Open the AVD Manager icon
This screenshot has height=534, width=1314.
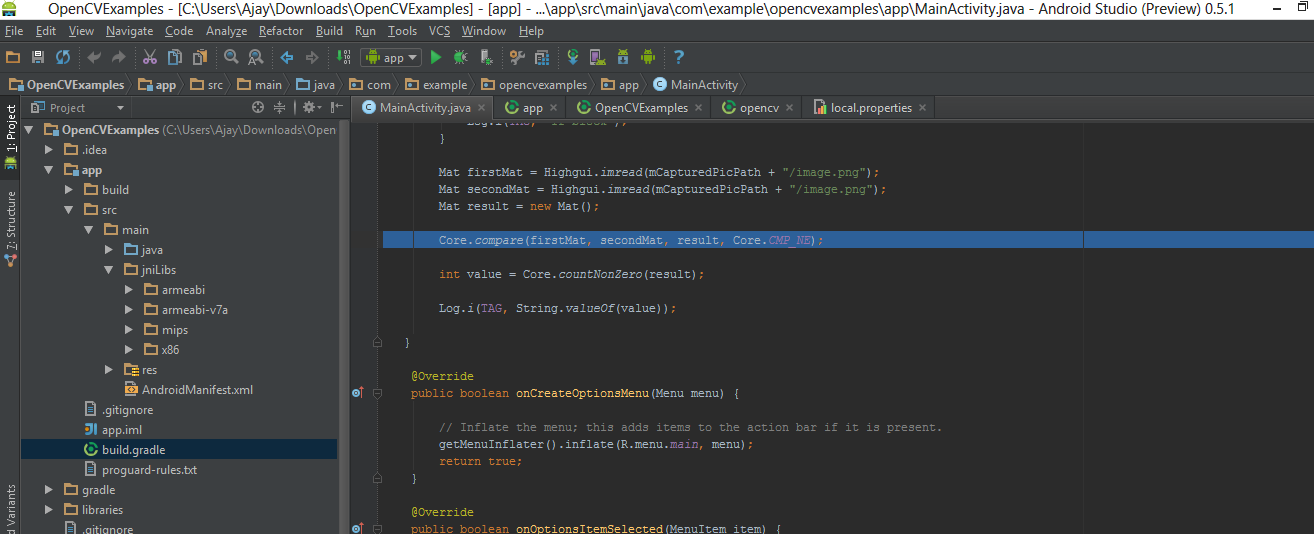(598, 57)
